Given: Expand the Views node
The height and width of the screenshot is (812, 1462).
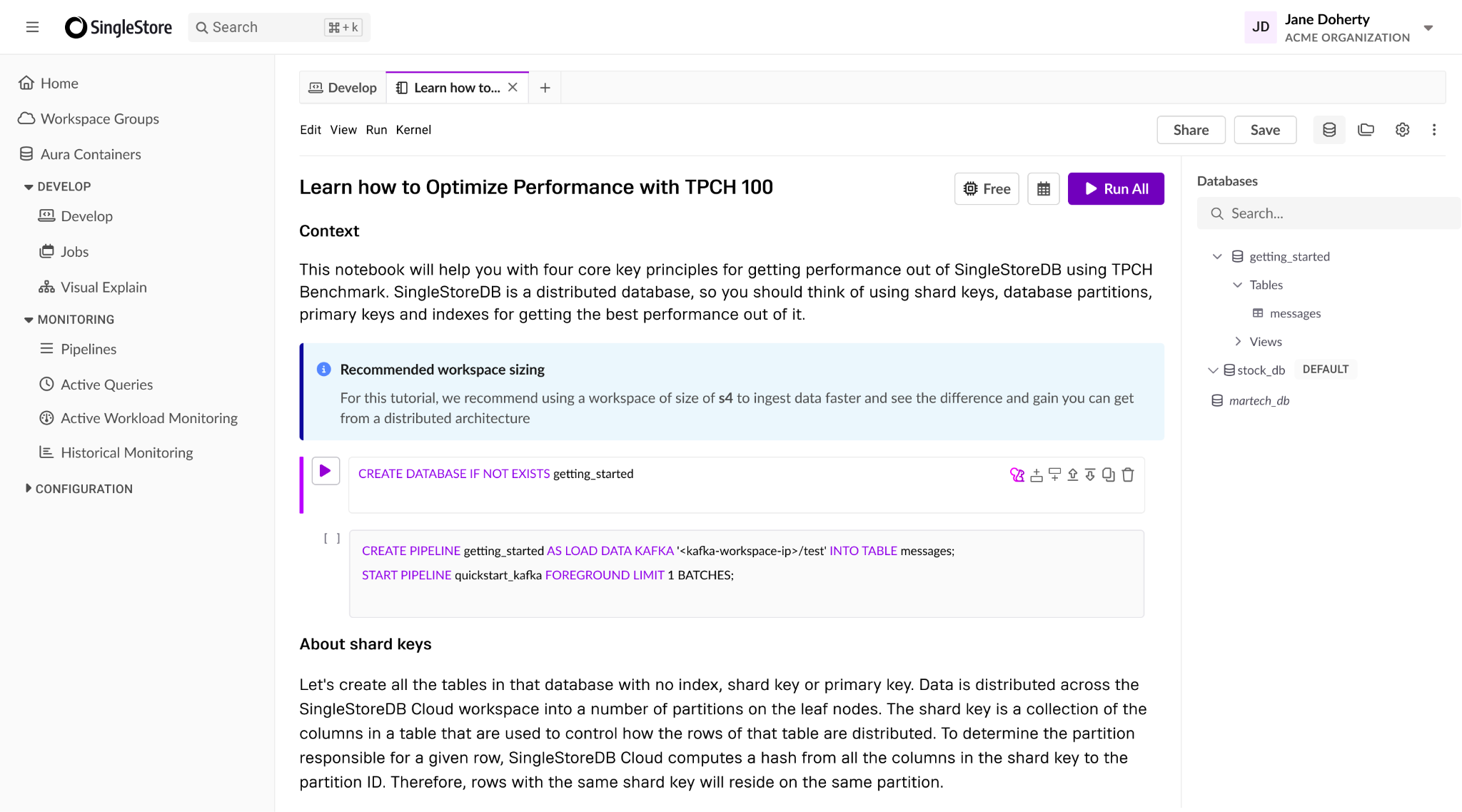Looking at the screenshot, I should tap(1237, 342).
